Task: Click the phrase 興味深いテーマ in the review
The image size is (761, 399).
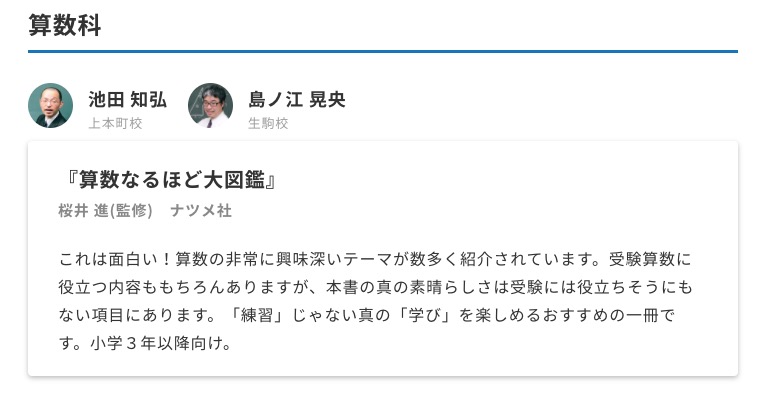Action: [x=335, y=259]
